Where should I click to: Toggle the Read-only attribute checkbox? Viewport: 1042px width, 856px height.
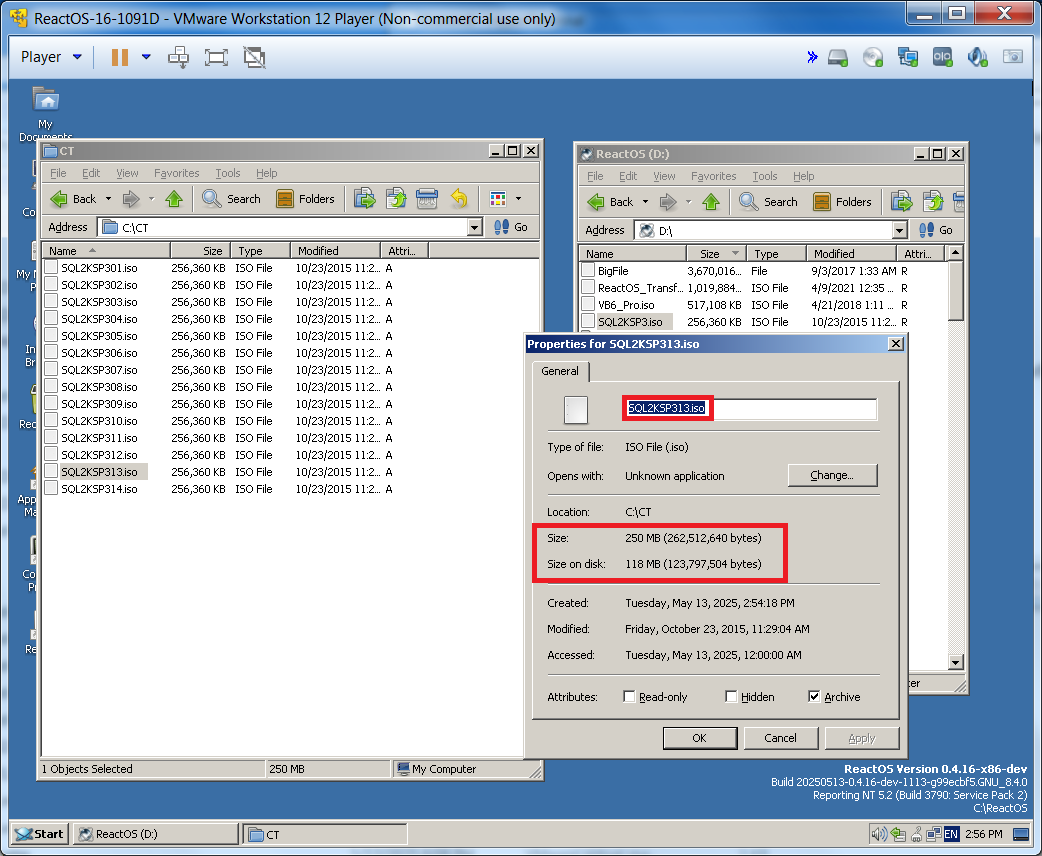click(629, 696)
